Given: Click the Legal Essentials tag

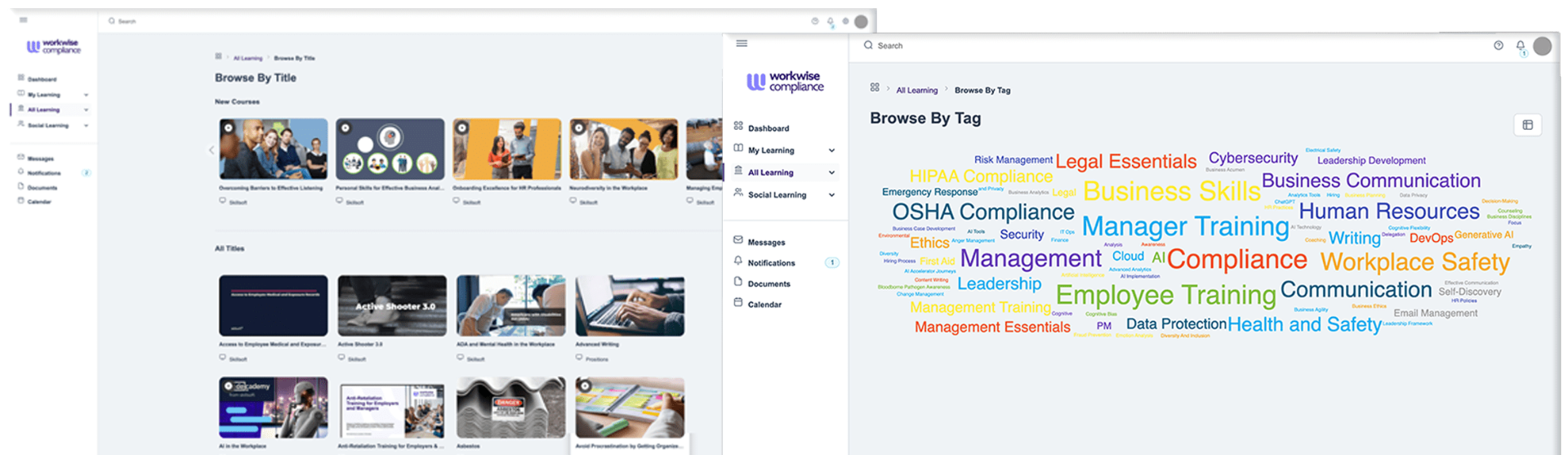Looking at the screenshot, I should (1125, 161).
